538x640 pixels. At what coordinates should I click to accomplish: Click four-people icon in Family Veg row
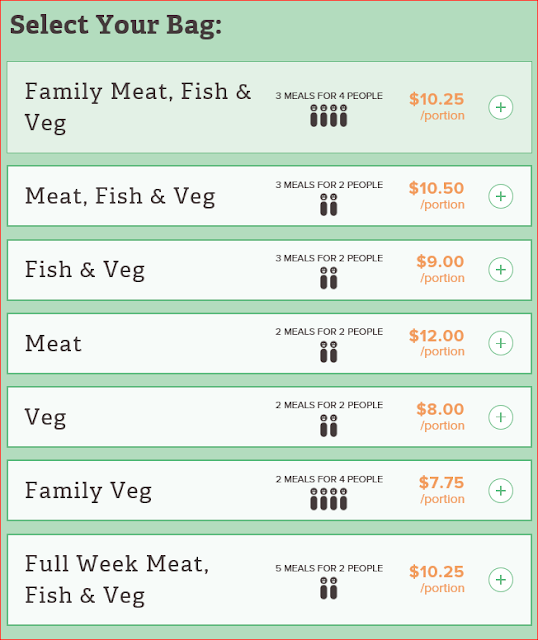(x=329, y=499)
